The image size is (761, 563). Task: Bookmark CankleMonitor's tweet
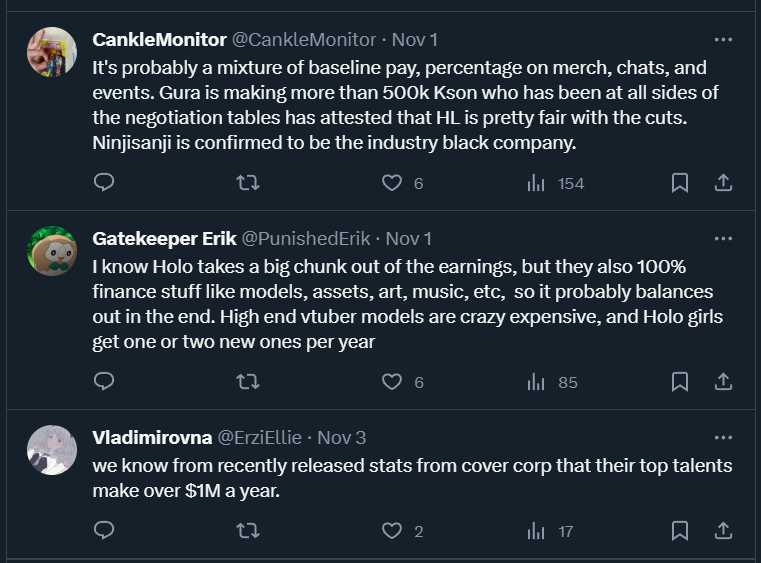pos(679,183)
